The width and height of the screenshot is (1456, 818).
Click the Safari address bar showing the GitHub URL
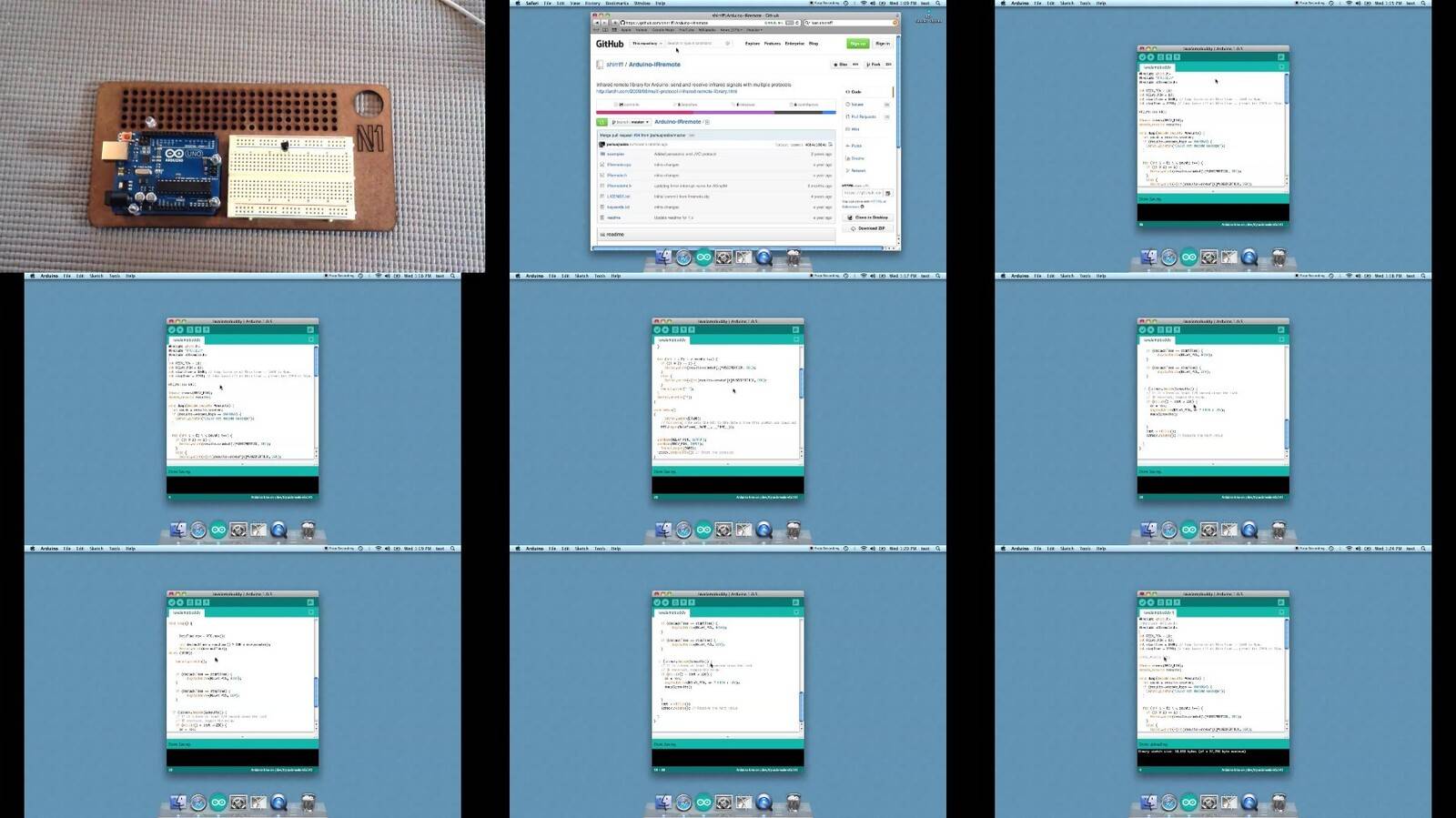pos(709,23)
